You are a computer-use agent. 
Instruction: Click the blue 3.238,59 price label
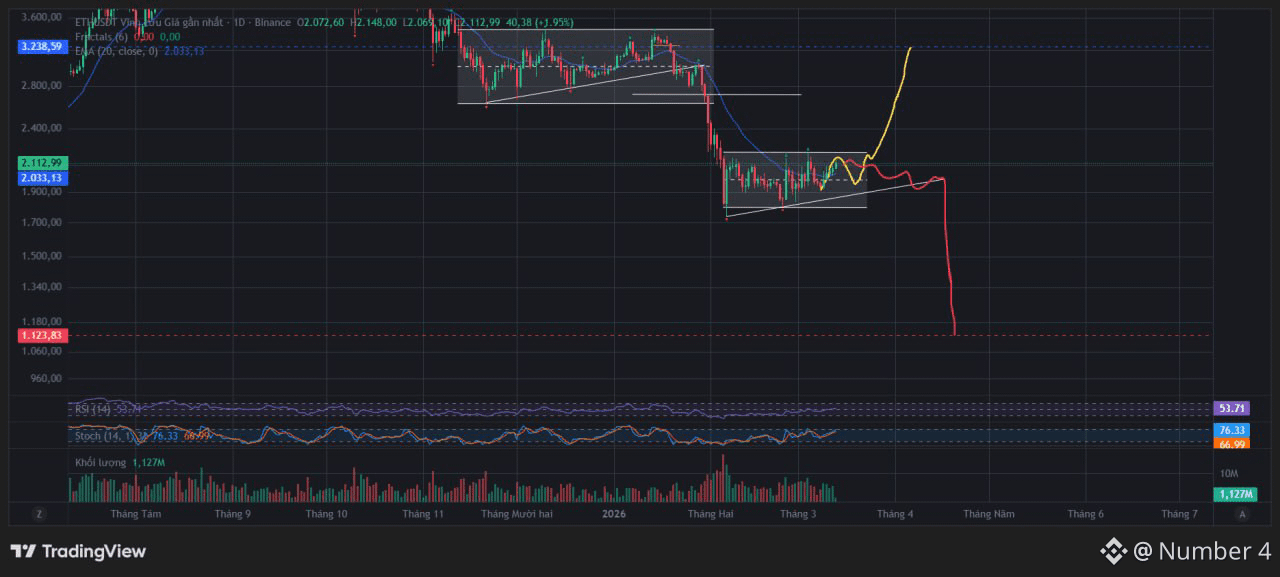pyautogui.click(x=43, y=46)
